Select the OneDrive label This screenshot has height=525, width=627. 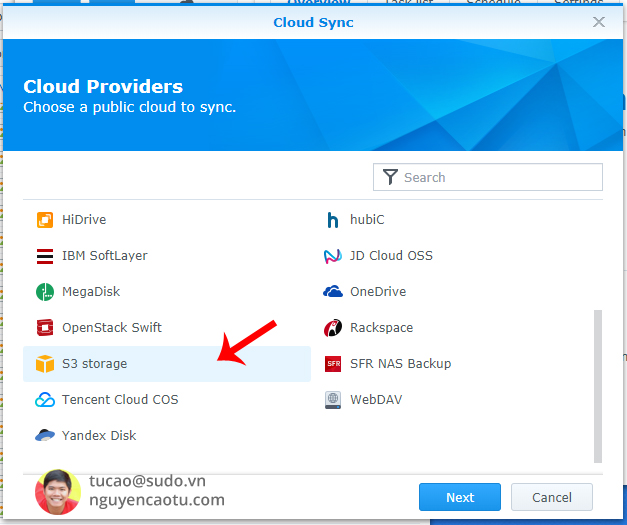[x=378, y=291]
